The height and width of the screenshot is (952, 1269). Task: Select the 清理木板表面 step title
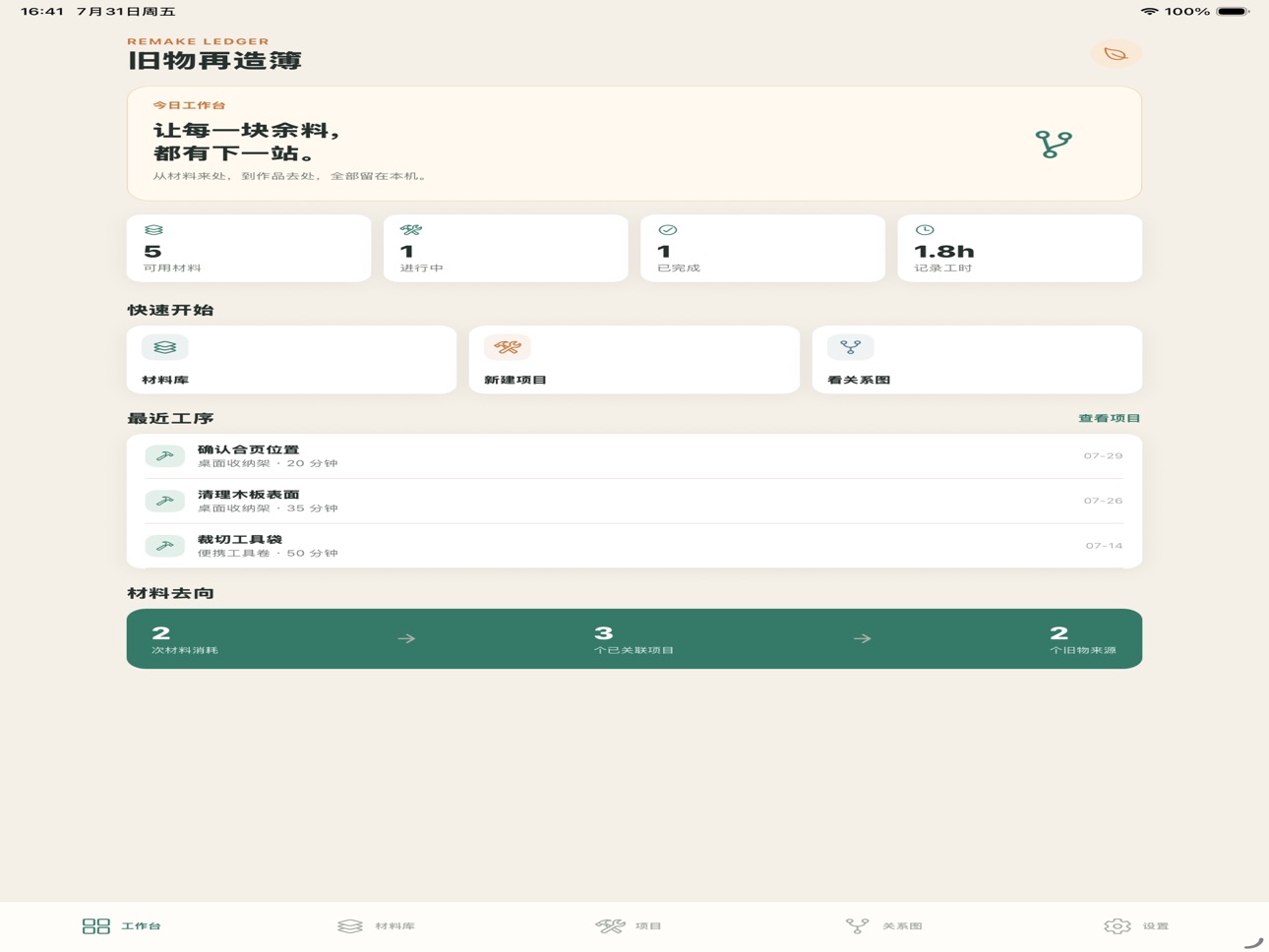249,495
